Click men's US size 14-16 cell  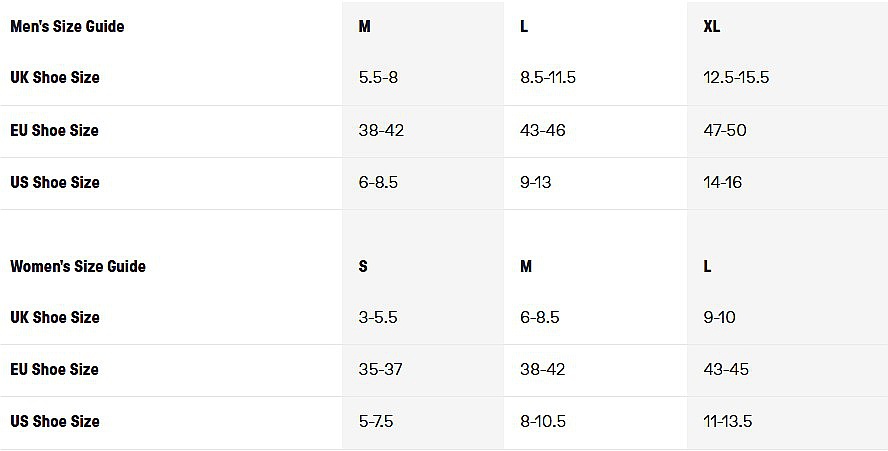tap(722, 182)
